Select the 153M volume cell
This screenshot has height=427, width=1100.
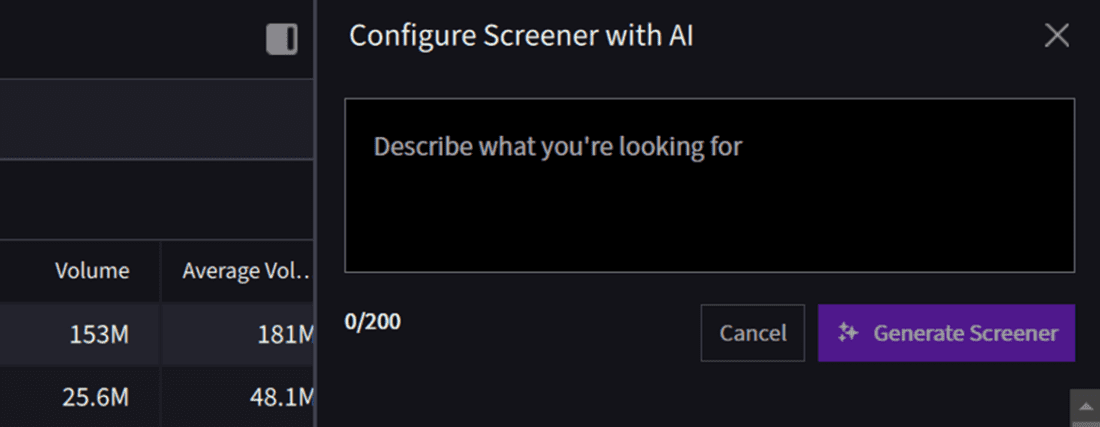point(98,335)
